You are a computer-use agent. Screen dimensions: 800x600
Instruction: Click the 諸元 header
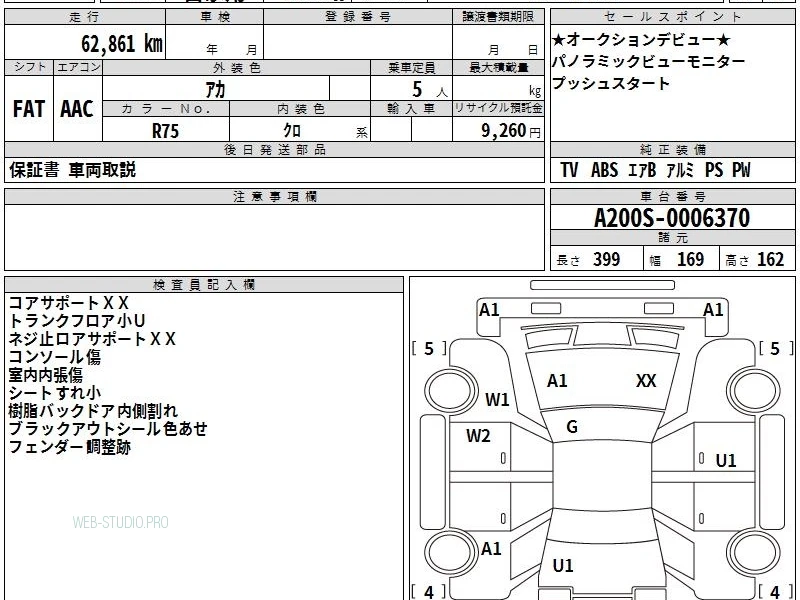pyautogui.click(x=673, y=238)
